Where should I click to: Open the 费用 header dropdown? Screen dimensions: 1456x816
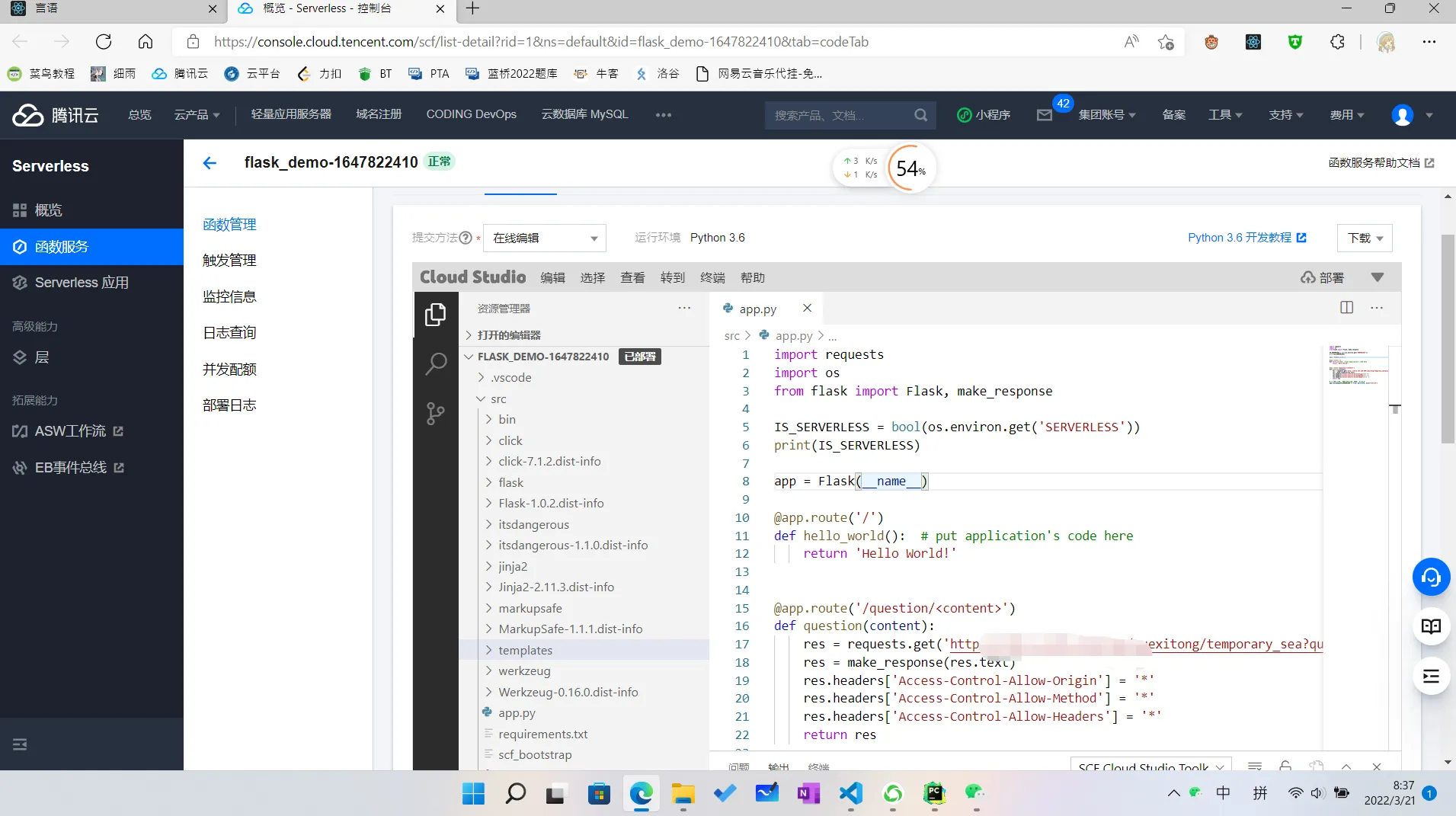click(x=1347, y=115)
